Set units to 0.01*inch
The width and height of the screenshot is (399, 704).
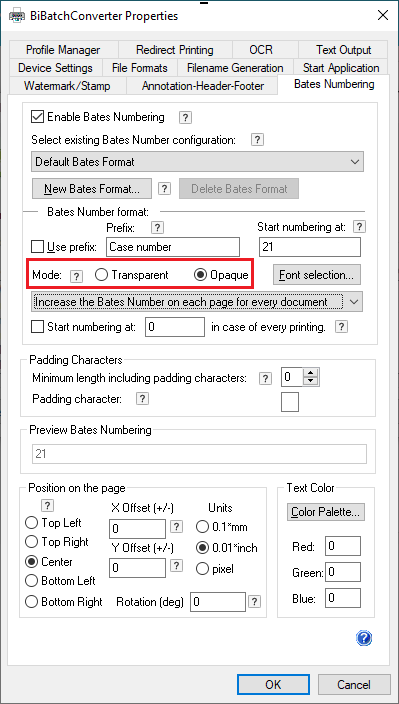203,548
